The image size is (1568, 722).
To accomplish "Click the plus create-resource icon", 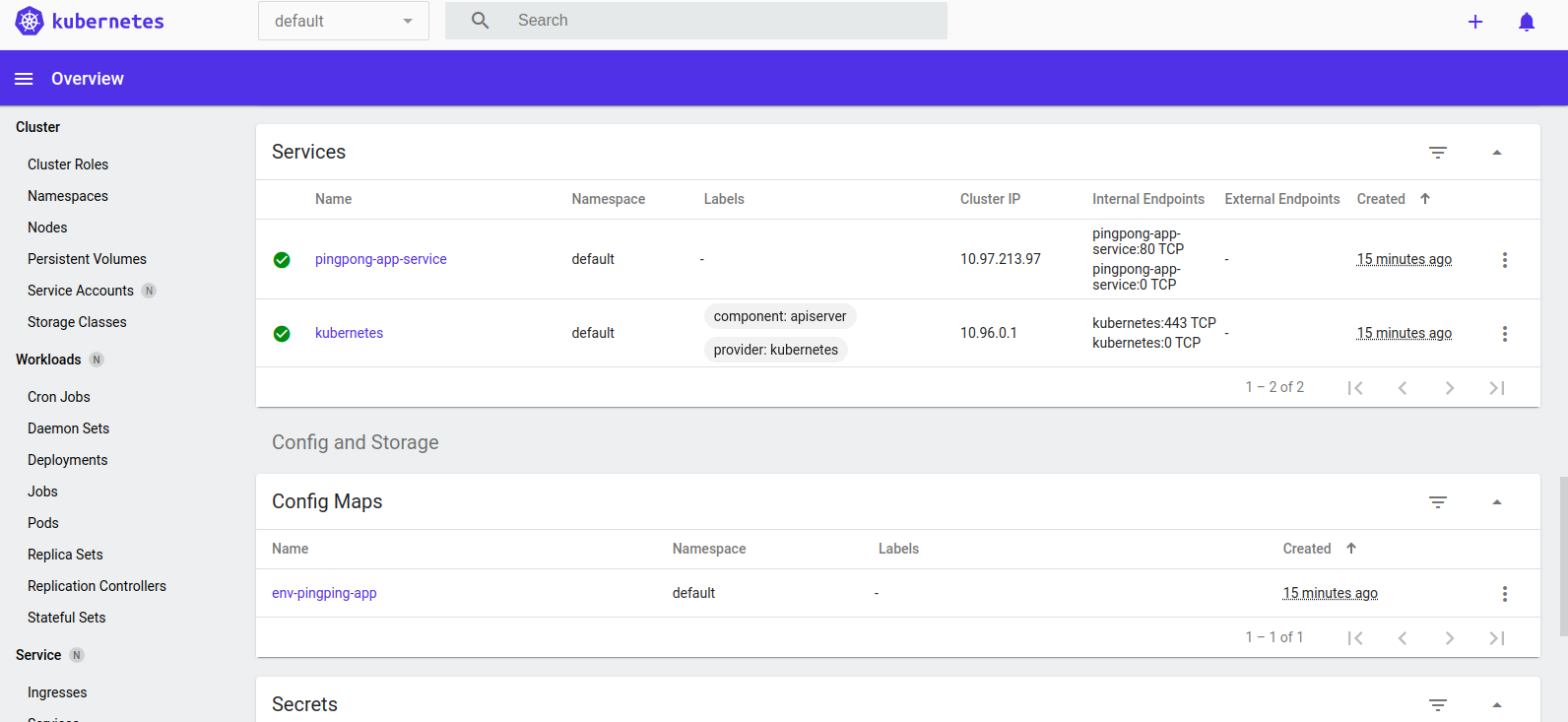I will pyautogui.click(x=1475, y=22).
